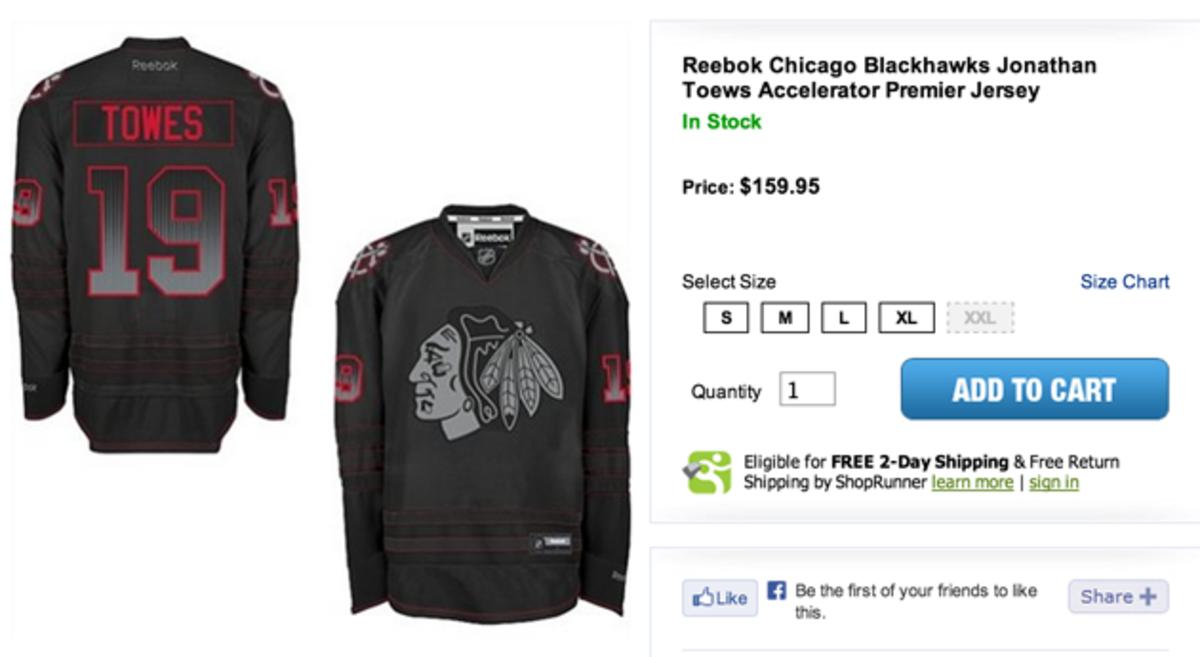Focus the Quantity input field

coord(807,389)
